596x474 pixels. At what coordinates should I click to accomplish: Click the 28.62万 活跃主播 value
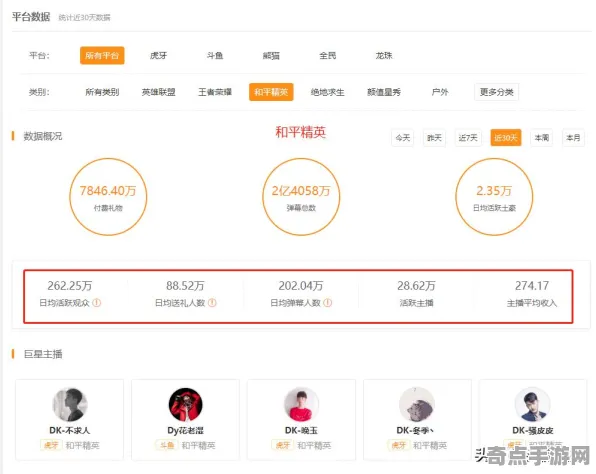click(x=416, y=285)
